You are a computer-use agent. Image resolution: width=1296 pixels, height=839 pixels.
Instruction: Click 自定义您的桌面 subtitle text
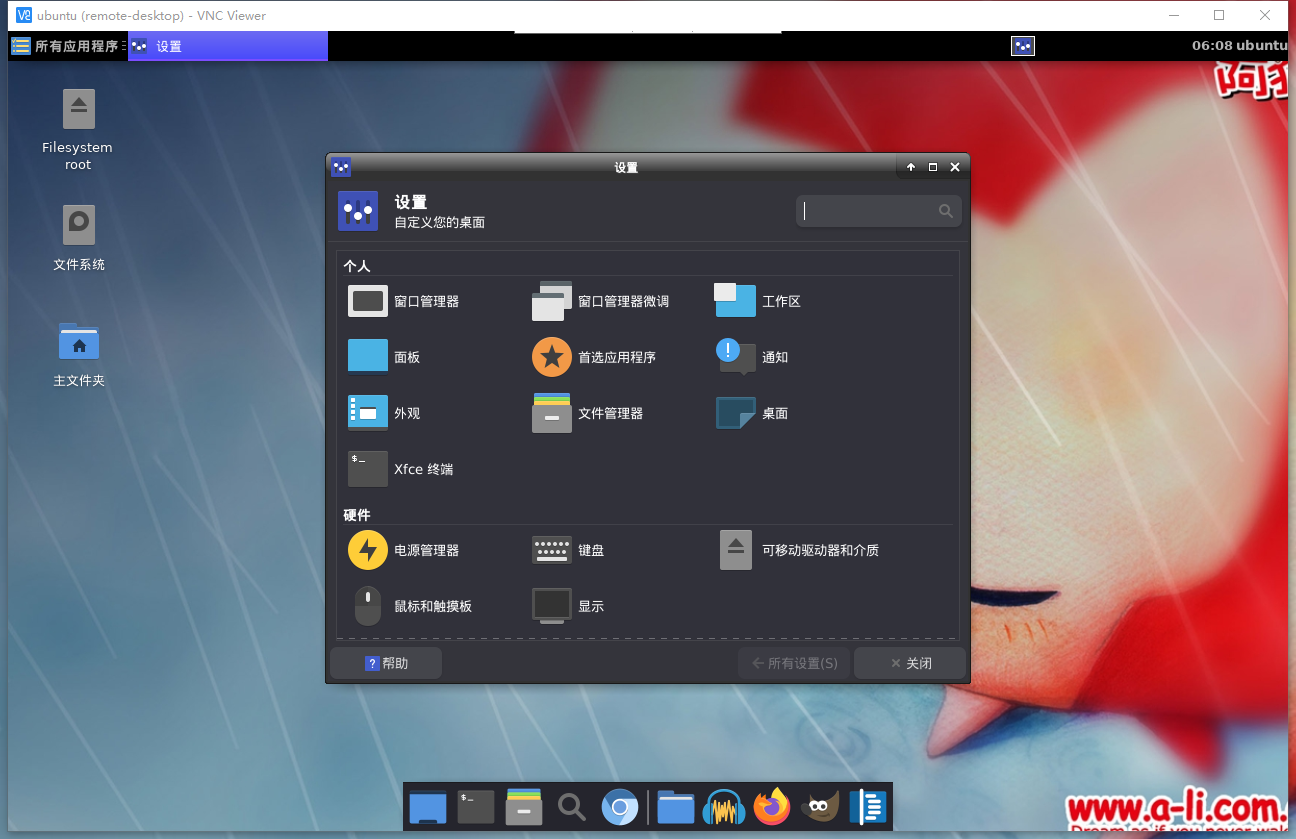point(440,222)
